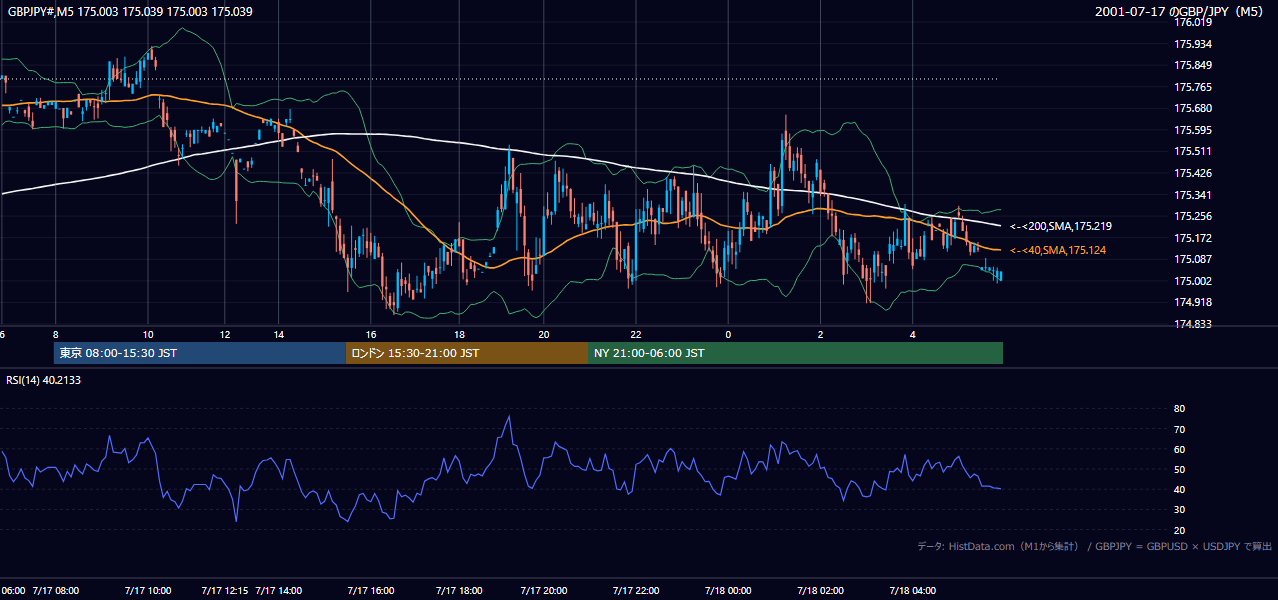
Task: Click the 7/17 20:00 bottom time label
Action: point(543,591)
